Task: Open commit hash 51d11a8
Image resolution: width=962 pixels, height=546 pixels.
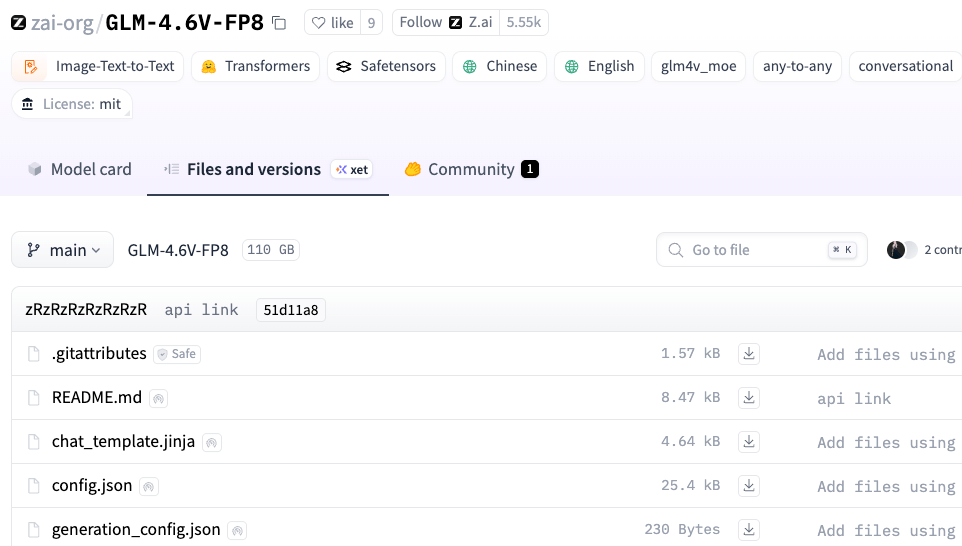Action: (291, 310)
